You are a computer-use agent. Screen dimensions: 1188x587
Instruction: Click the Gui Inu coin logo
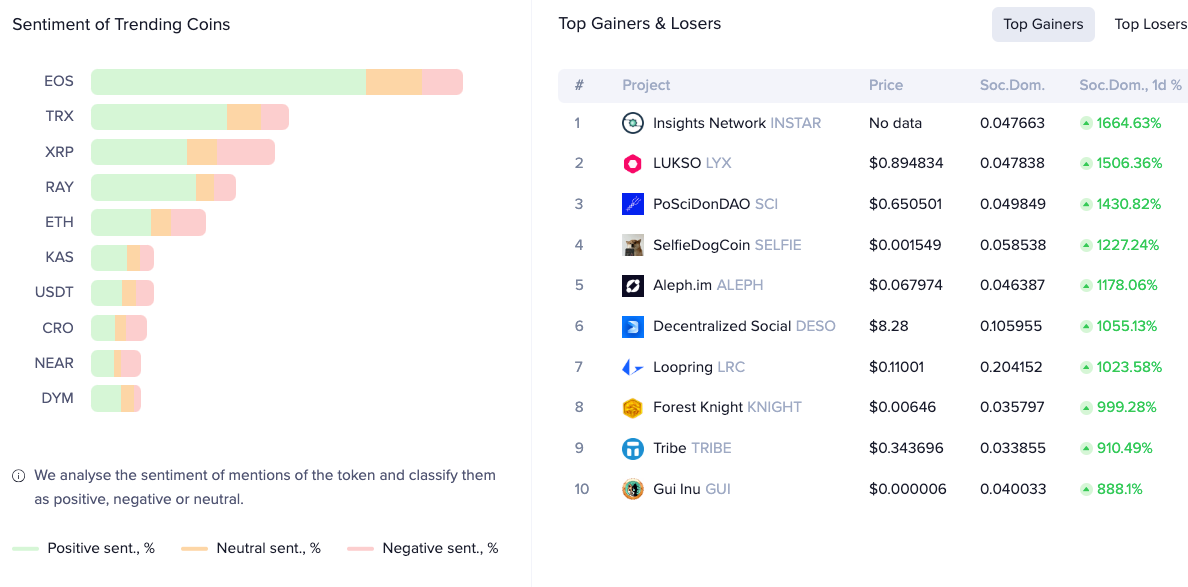633,489
